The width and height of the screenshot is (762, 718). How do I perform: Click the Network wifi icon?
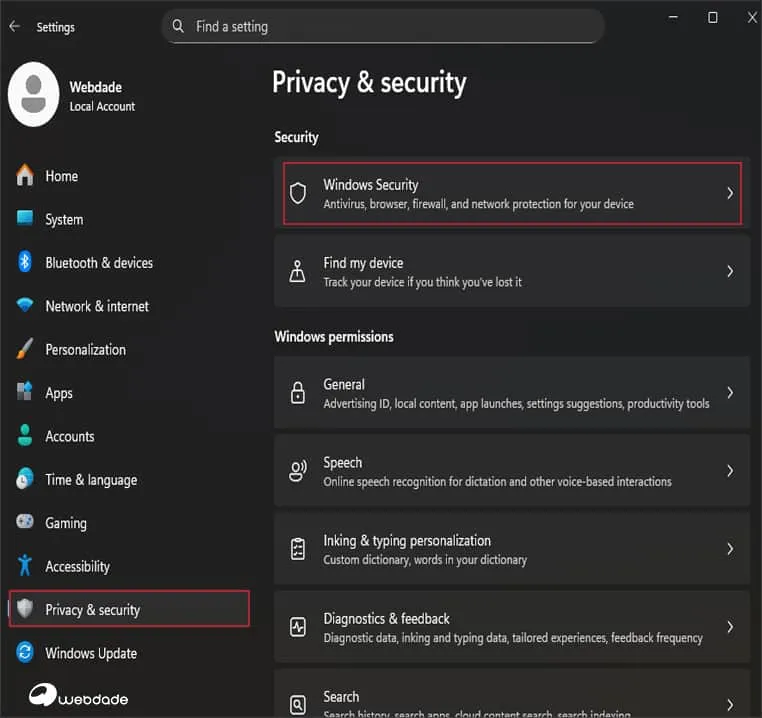click(25, 305)
